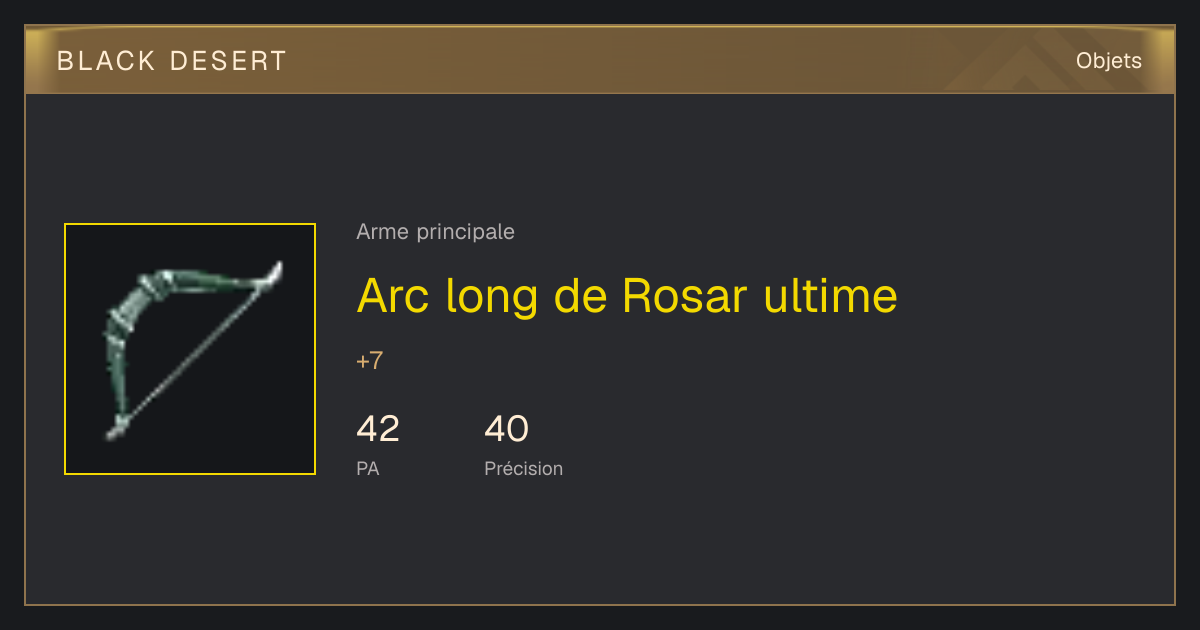The image size is (1200, 630).
Task: Click the BLACK DESERT header title
Action: coord(172,61)
